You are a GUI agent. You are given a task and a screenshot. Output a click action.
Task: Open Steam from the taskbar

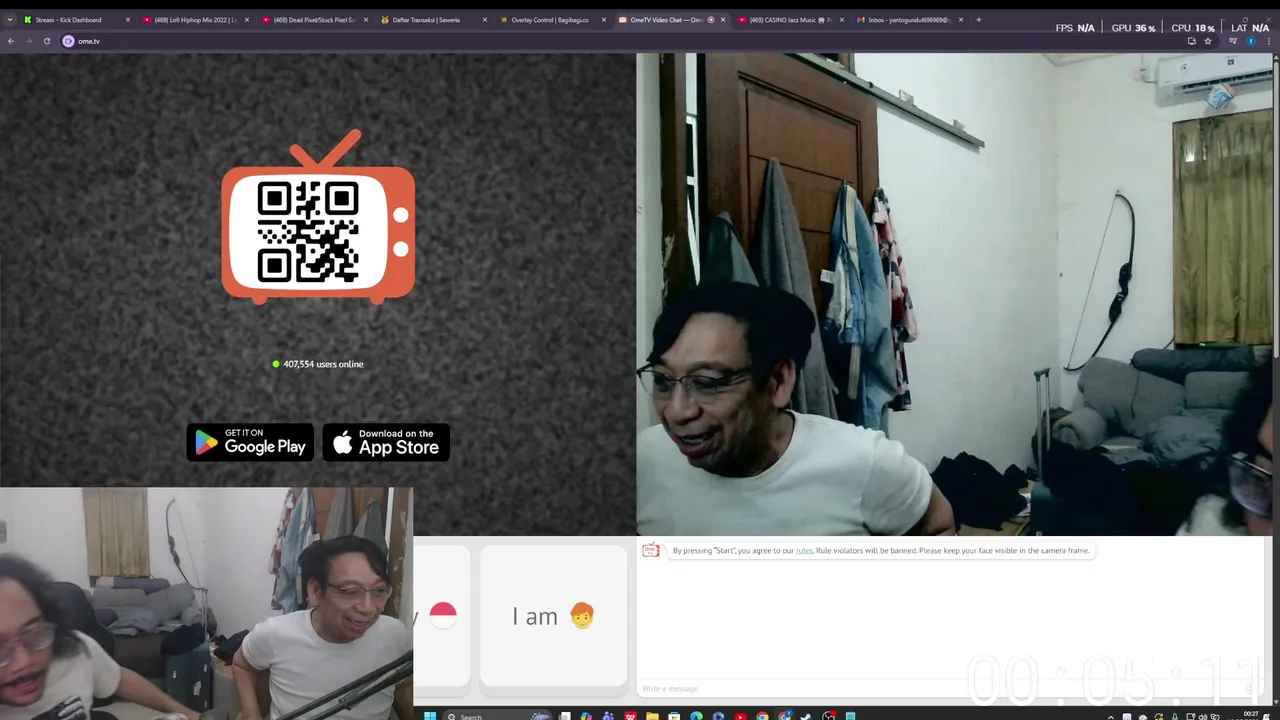[806, 716]
